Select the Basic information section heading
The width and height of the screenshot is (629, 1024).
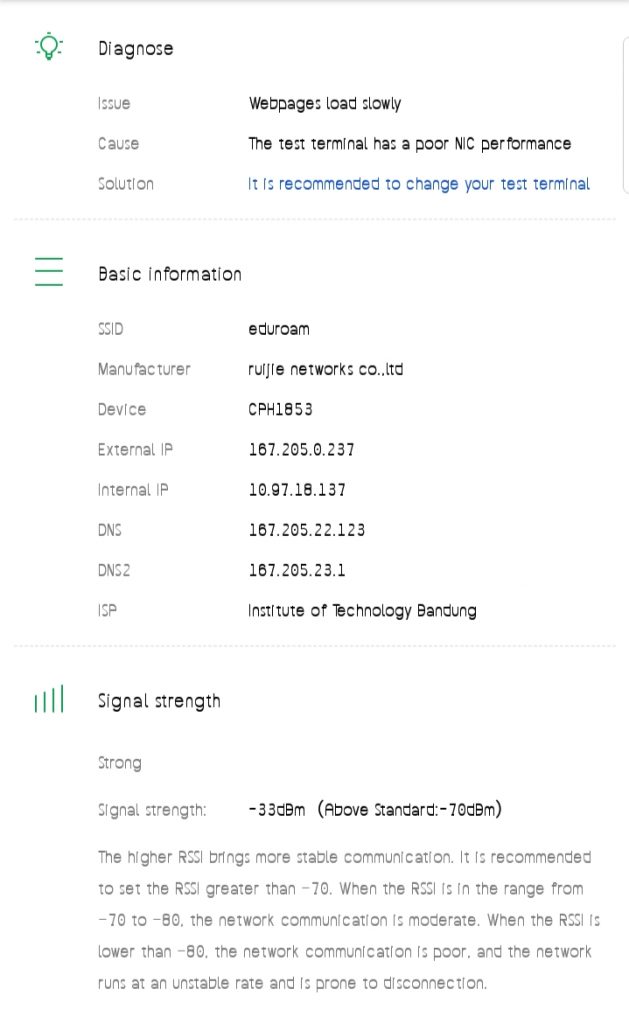169,274
